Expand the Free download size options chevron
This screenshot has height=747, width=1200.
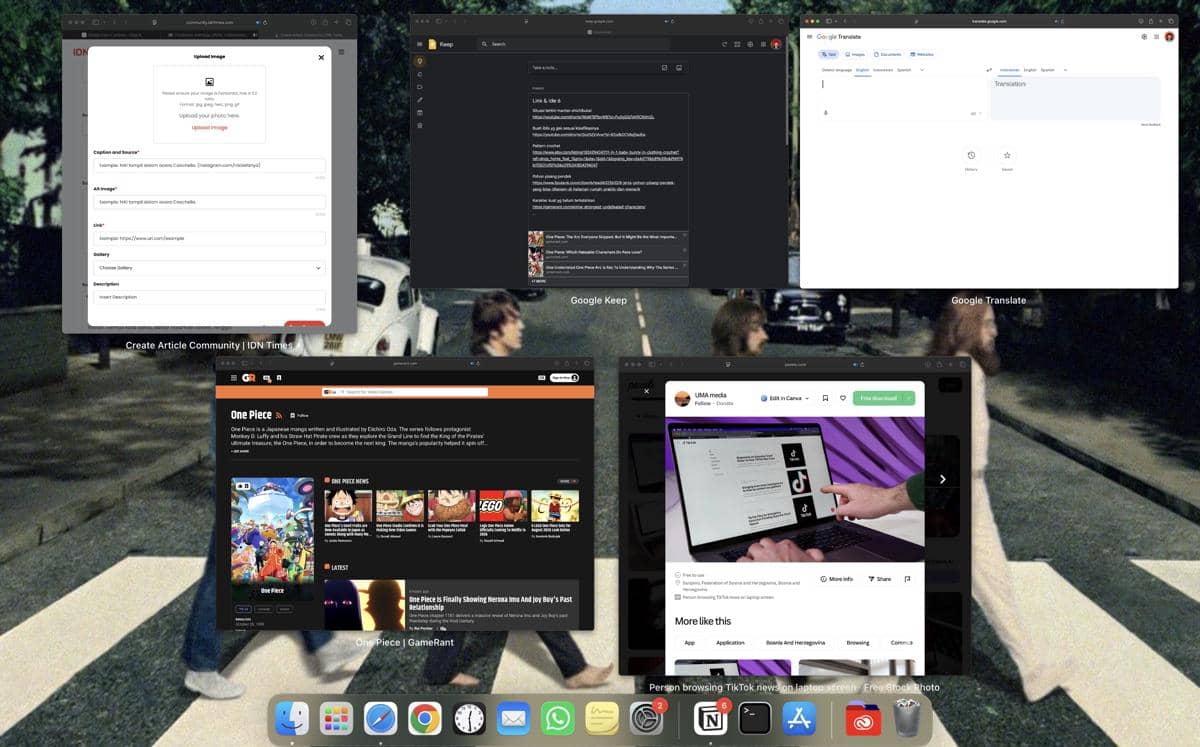(x=908, y=398)
